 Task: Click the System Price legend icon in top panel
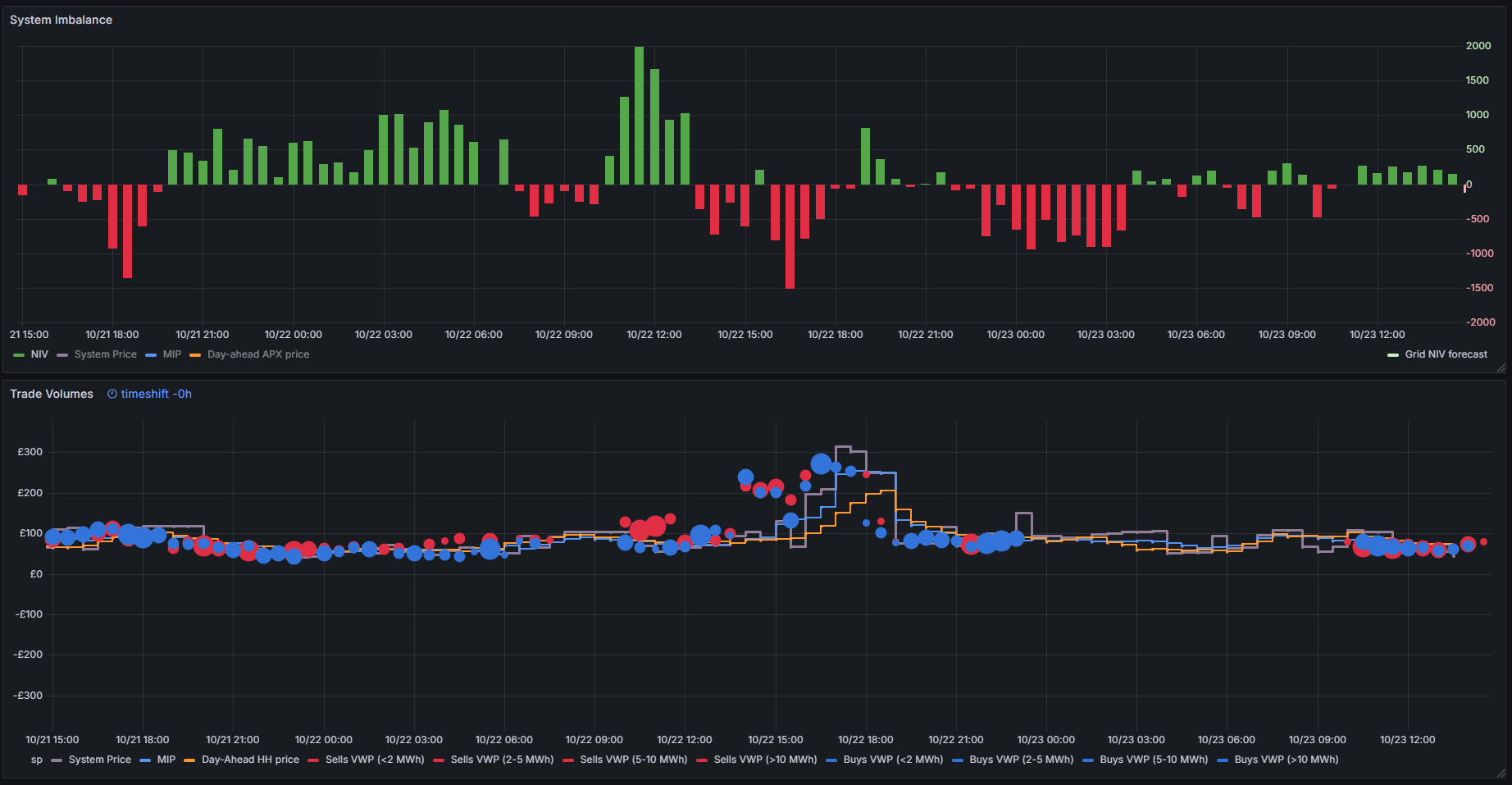coord(62,354)
